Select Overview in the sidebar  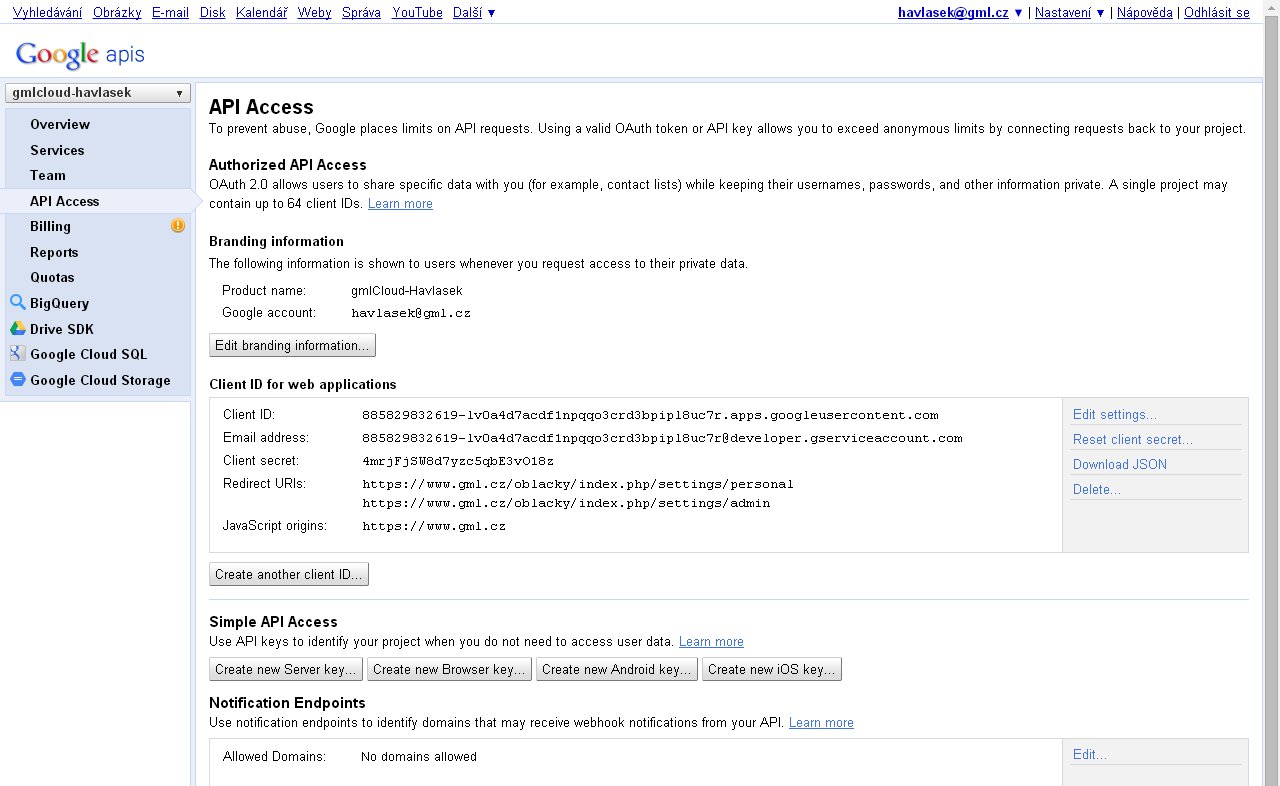pyautogui.click(x=60, y=124)
